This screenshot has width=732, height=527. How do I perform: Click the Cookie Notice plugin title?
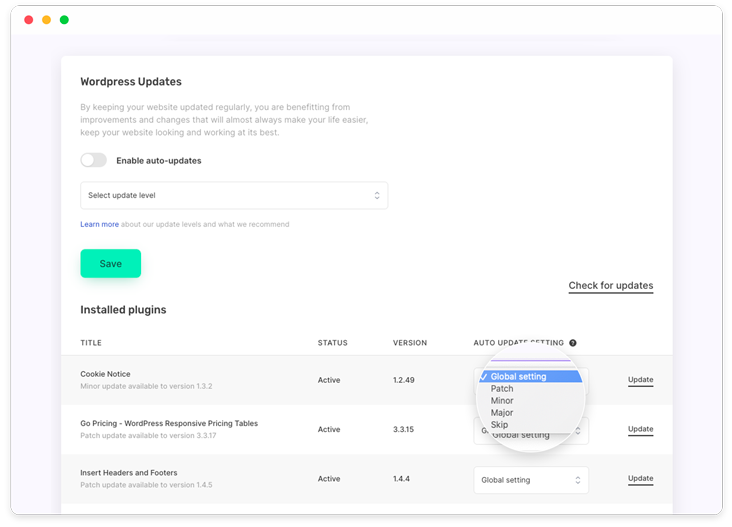[x=106, y=374]
